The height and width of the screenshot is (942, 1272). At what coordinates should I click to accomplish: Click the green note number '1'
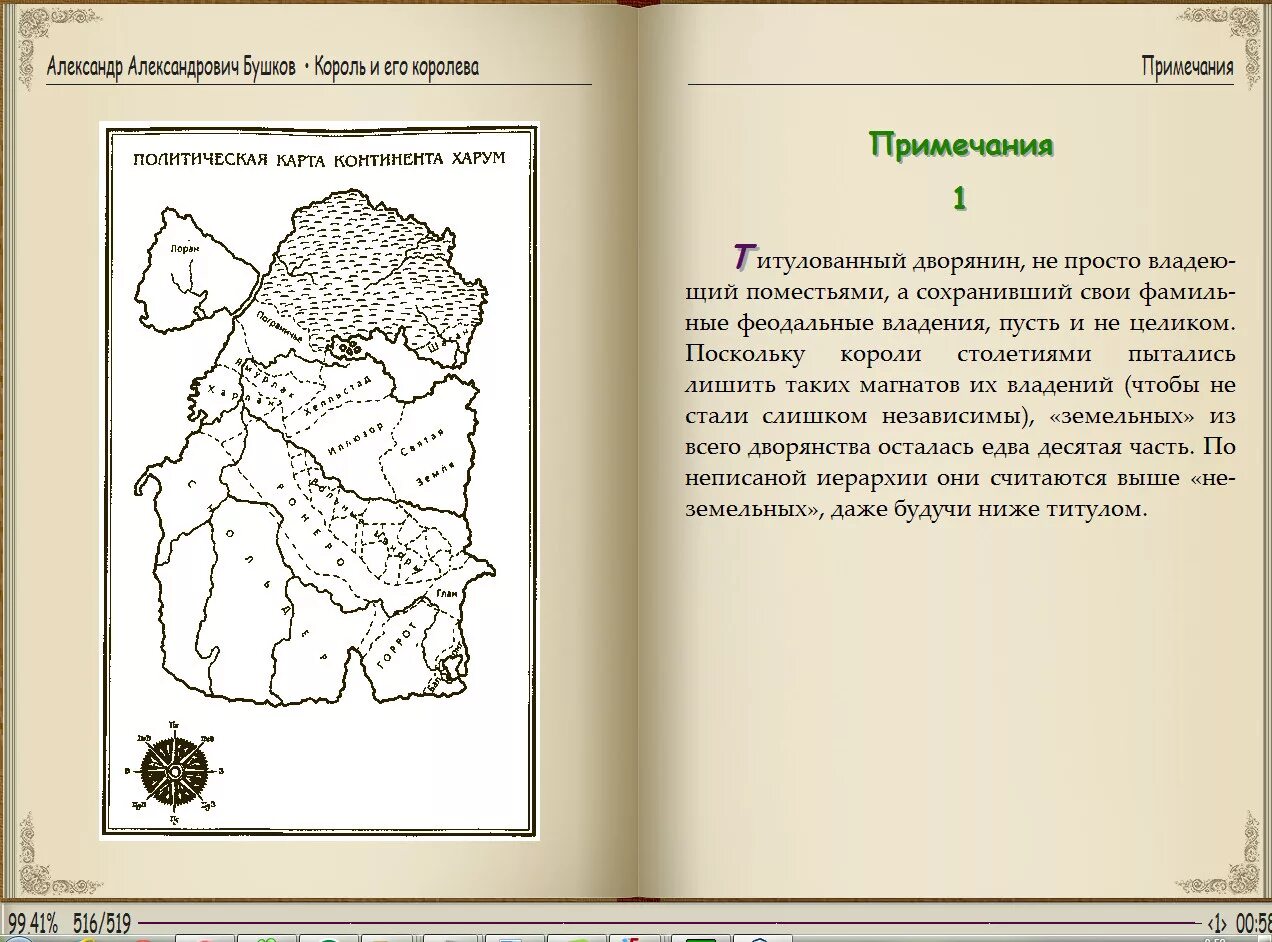(959, 199)
